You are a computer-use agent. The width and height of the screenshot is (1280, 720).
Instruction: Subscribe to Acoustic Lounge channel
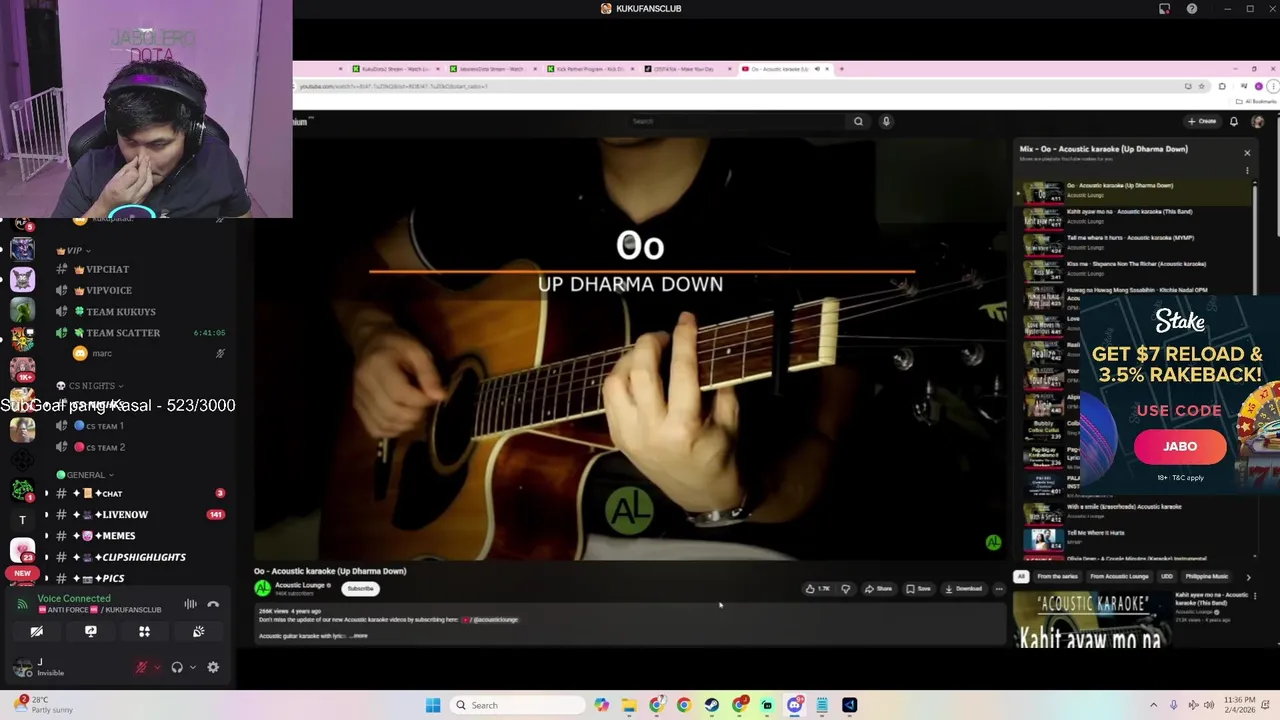(x=360, y=588)
